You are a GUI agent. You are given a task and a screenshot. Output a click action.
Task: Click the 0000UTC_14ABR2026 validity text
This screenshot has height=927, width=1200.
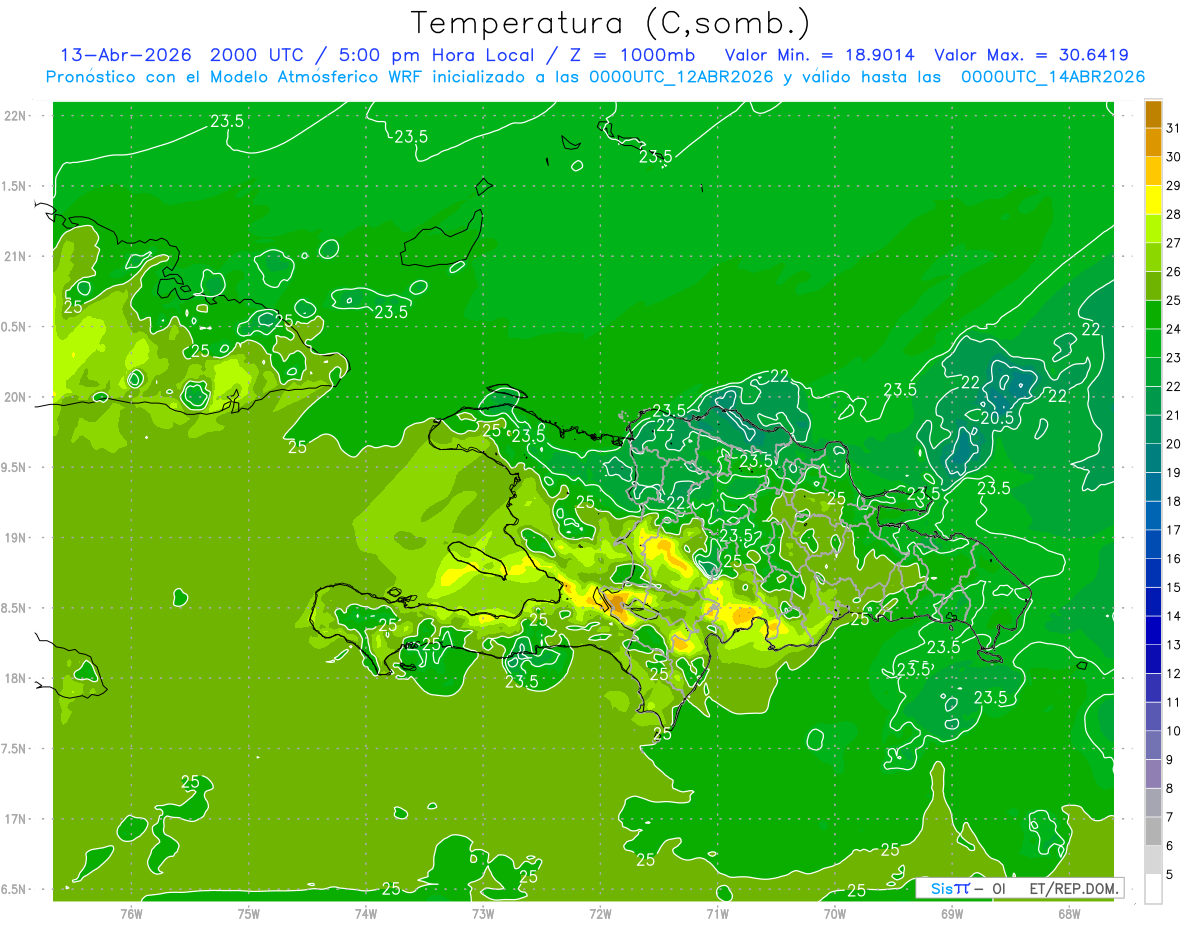point(1053,76)
